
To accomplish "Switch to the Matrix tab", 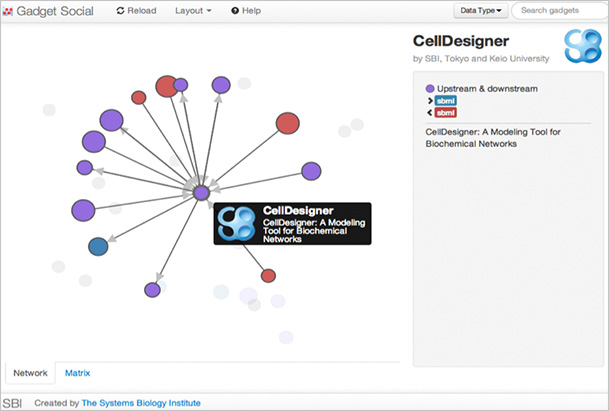I will click(77, 373).
